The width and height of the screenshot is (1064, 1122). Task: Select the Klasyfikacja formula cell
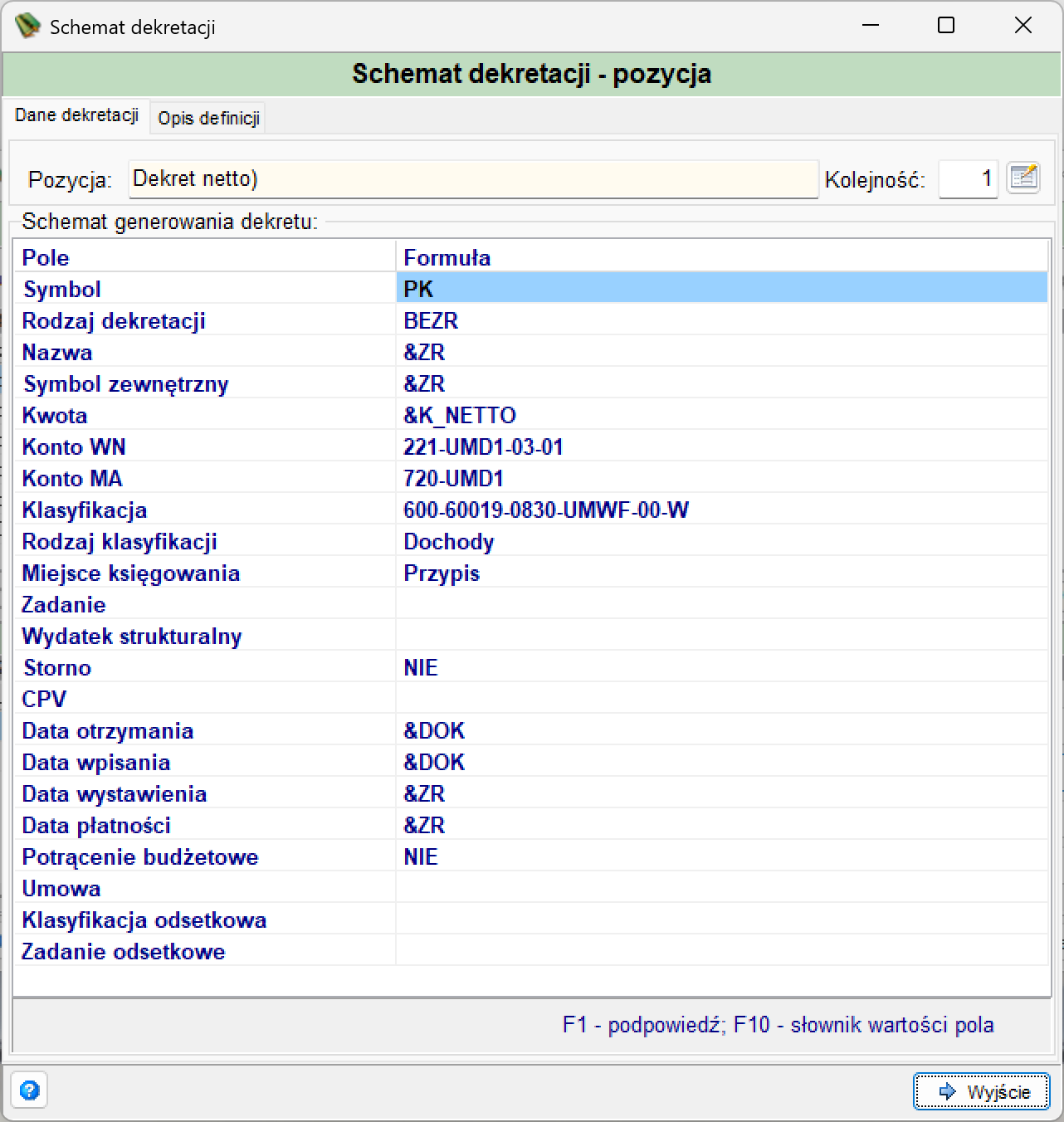[x=722, y=510]
